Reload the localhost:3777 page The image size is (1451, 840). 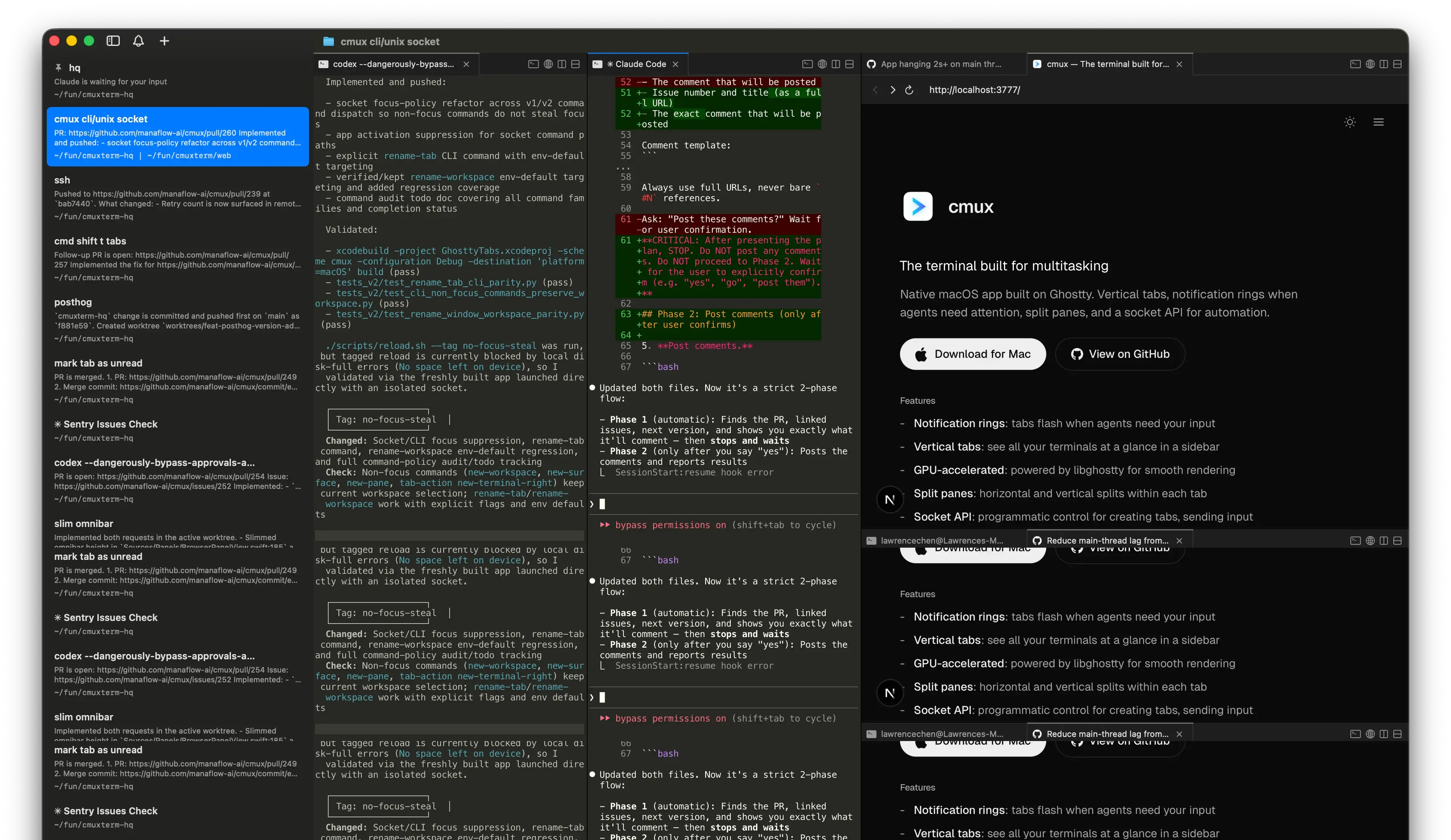[x=909, y=90]
